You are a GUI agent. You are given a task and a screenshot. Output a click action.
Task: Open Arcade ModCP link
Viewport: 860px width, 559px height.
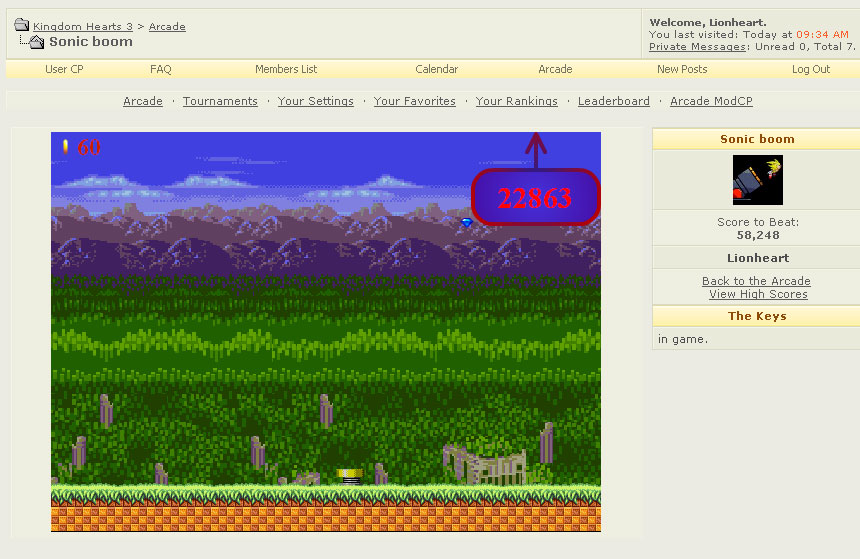click(x=711, y=101)
